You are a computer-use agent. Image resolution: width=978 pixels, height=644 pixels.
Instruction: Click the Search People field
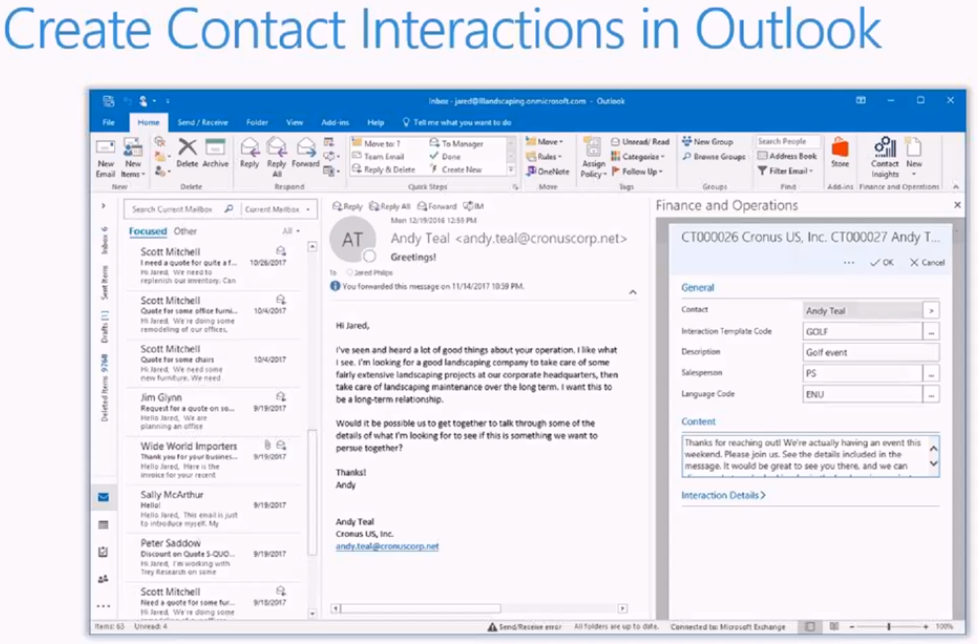tap(787, 142)
